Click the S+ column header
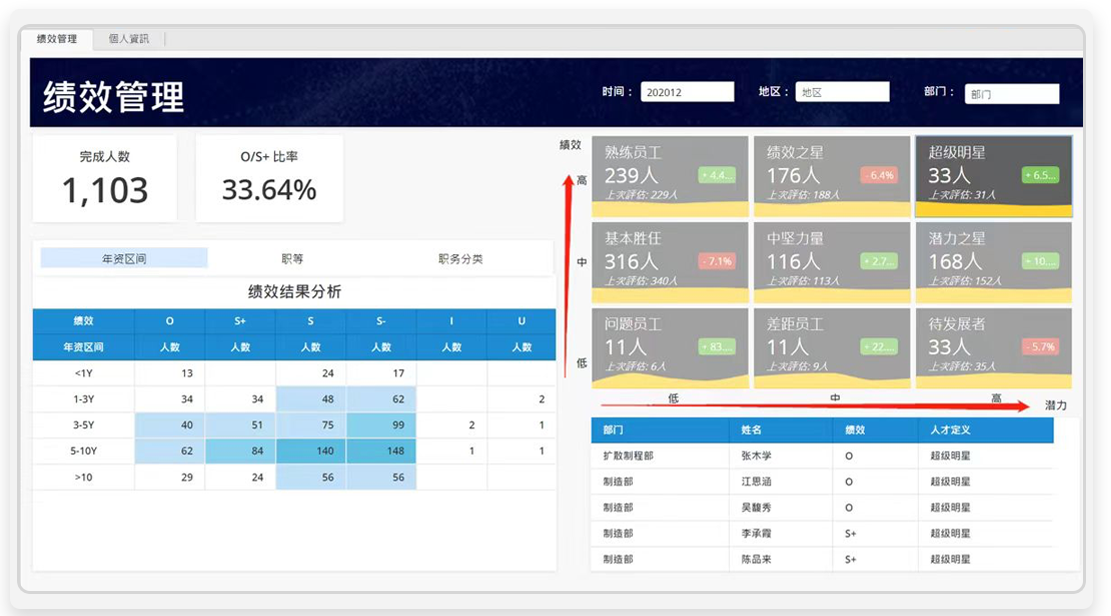 (240, 321)
